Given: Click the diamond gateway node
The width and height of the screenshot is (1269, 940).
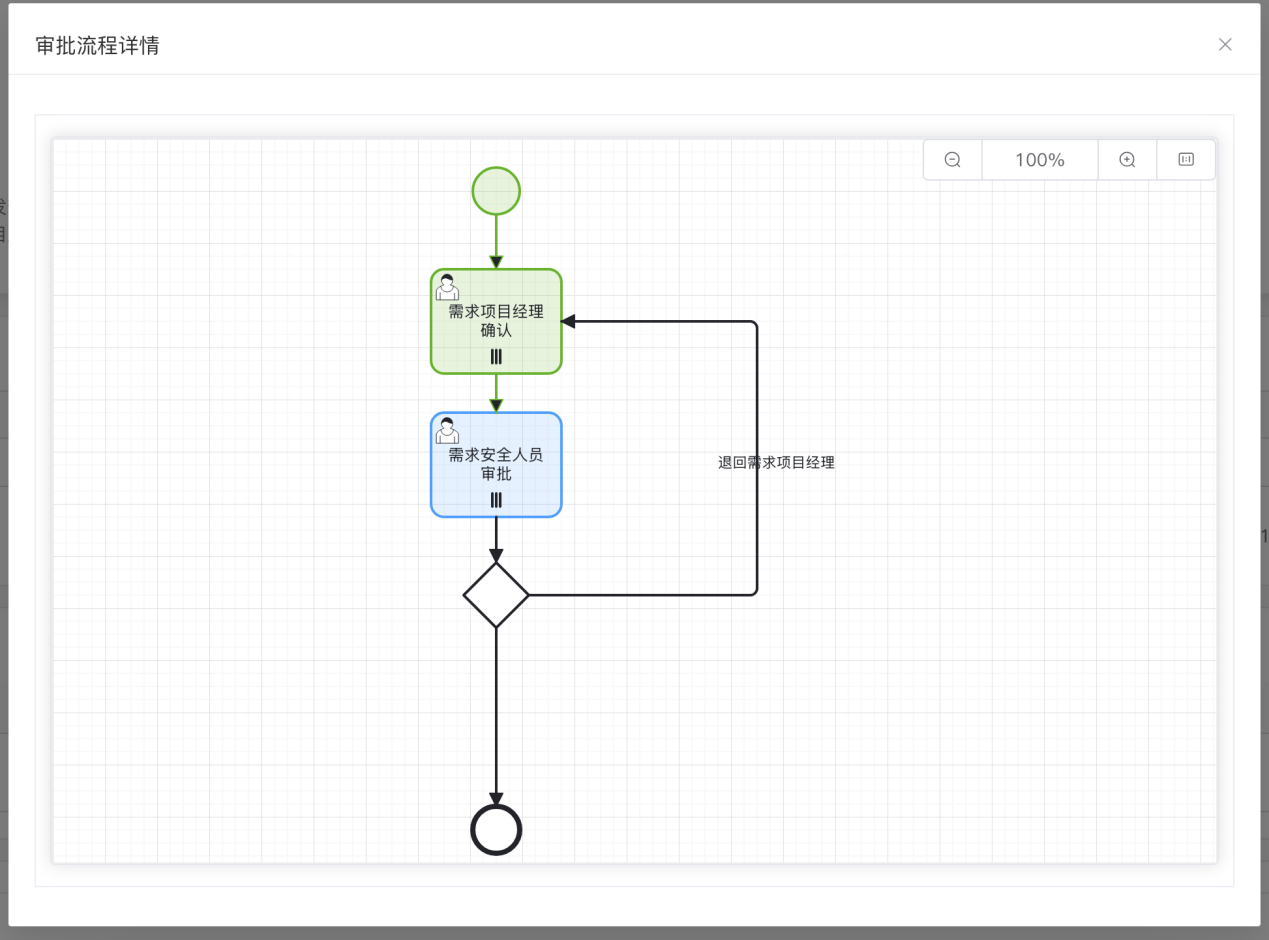Looking at the screenshot, I should [496, 595].
